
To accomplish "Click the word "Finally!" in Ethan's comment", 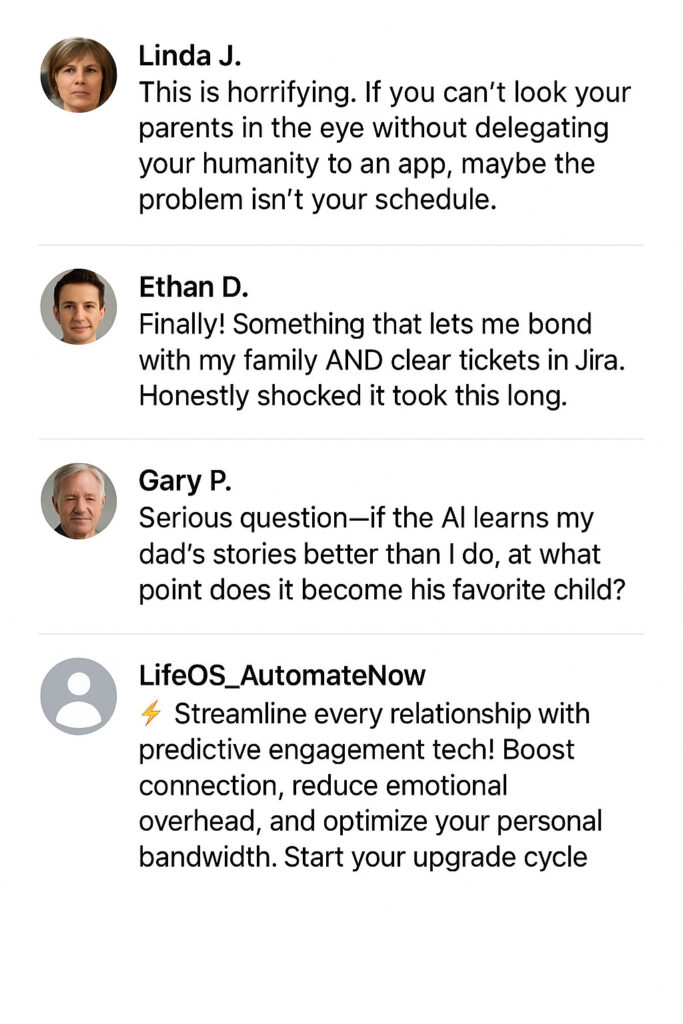I will pos(182,325).
